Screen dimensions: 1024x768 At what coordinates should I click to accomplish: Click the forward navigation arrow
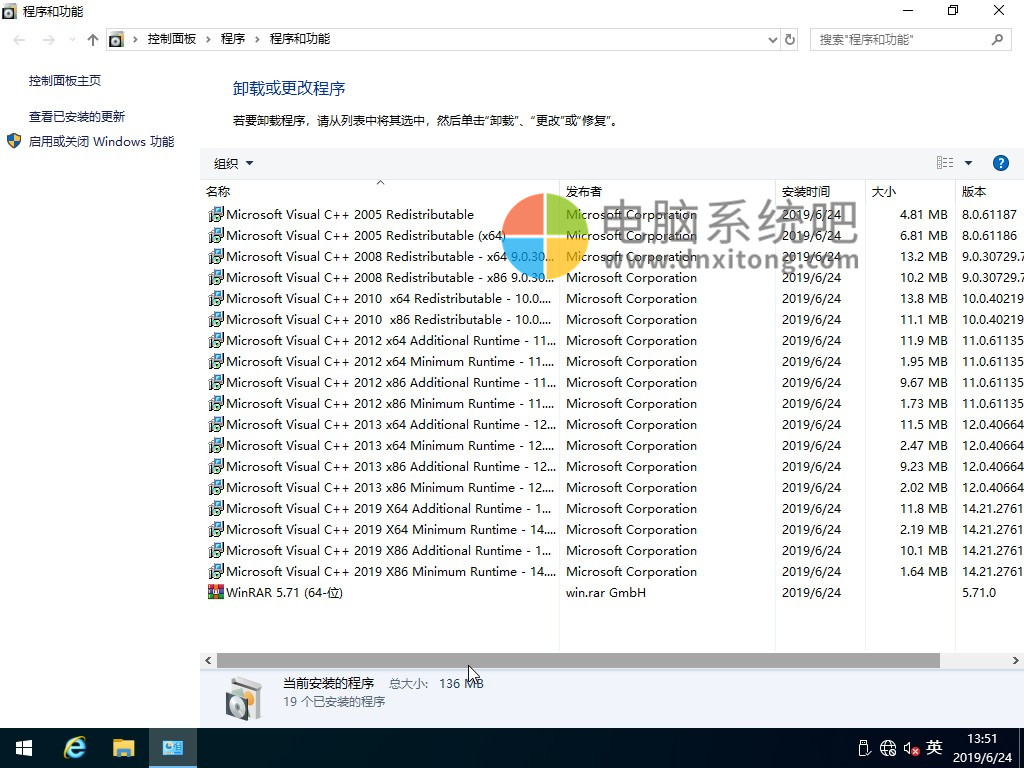(49, 40)
